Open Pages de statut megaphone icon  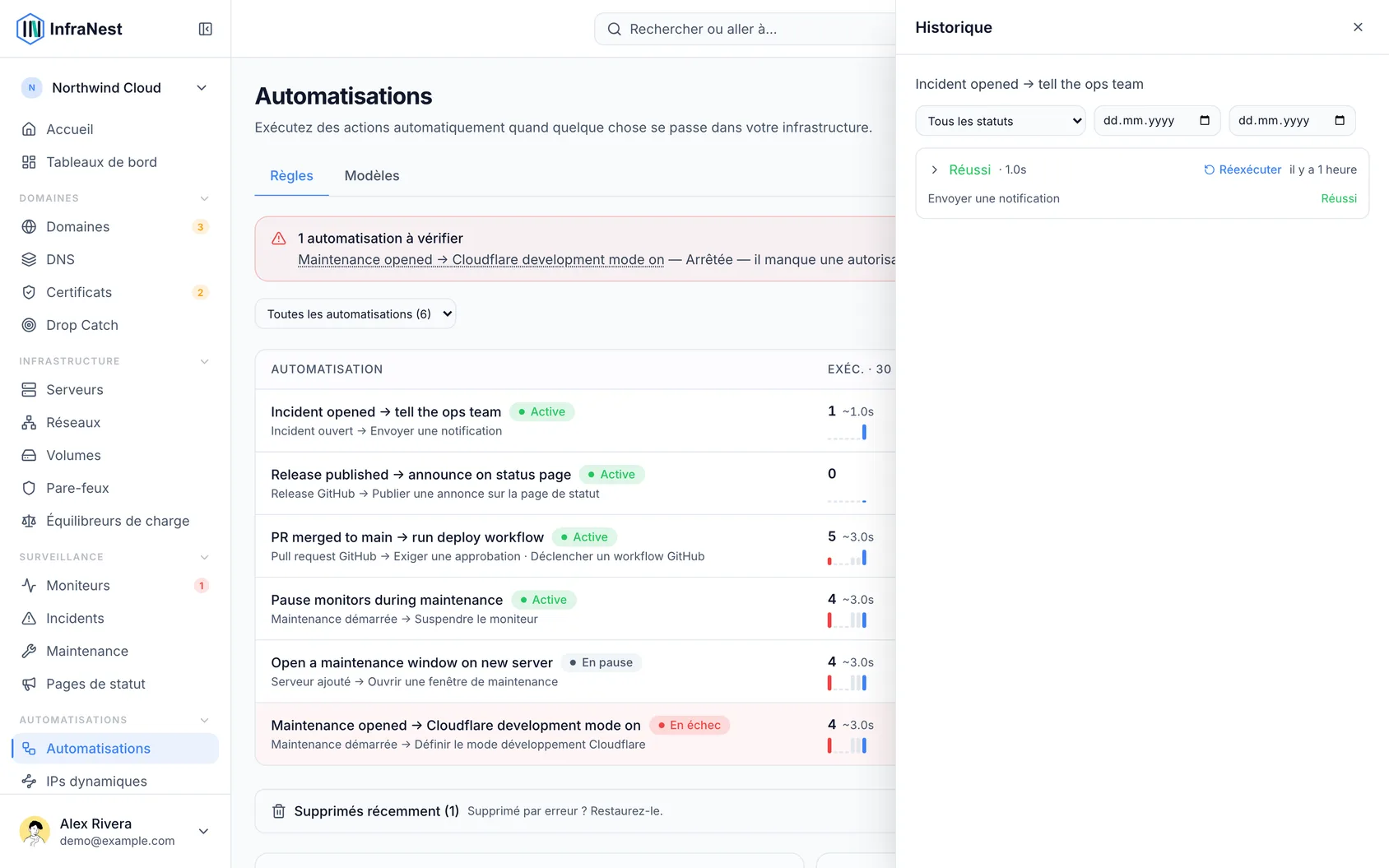click(29, 684)
